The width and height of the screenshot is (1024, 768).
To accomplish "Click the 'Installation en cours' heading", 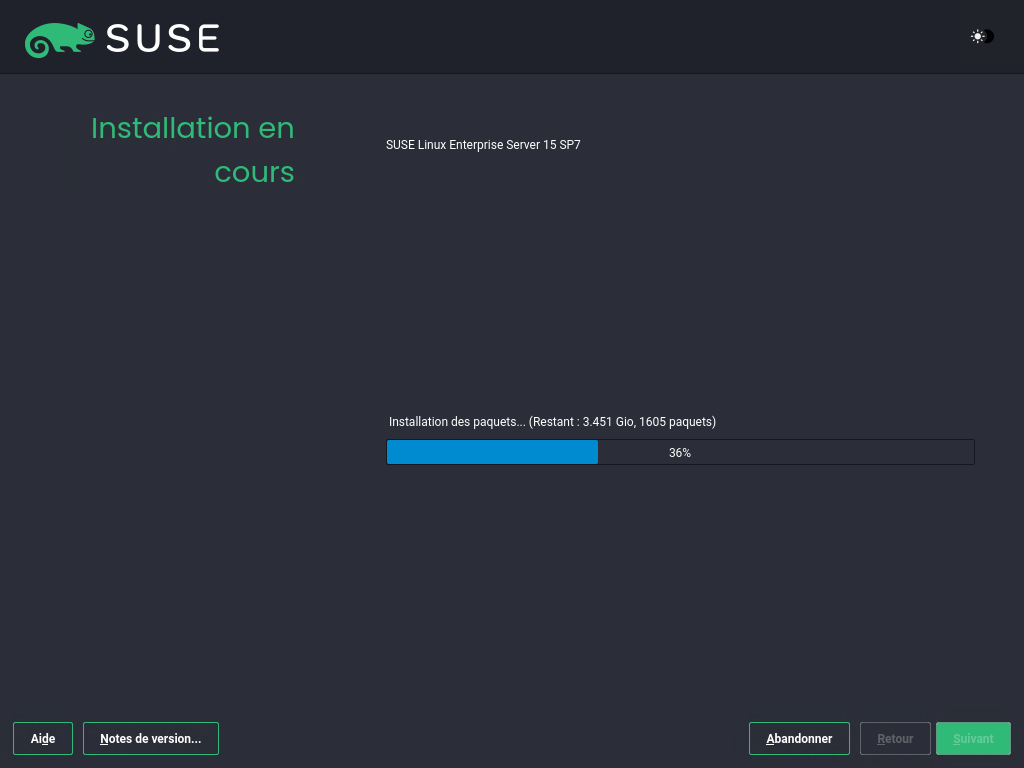I will click(193, 150).
